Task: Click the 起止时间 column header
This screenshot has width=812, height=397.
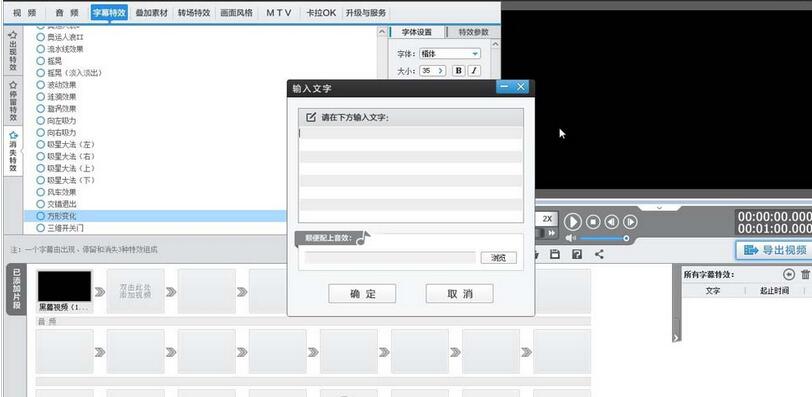Action: pyautogui.click(x=774, y=291)
